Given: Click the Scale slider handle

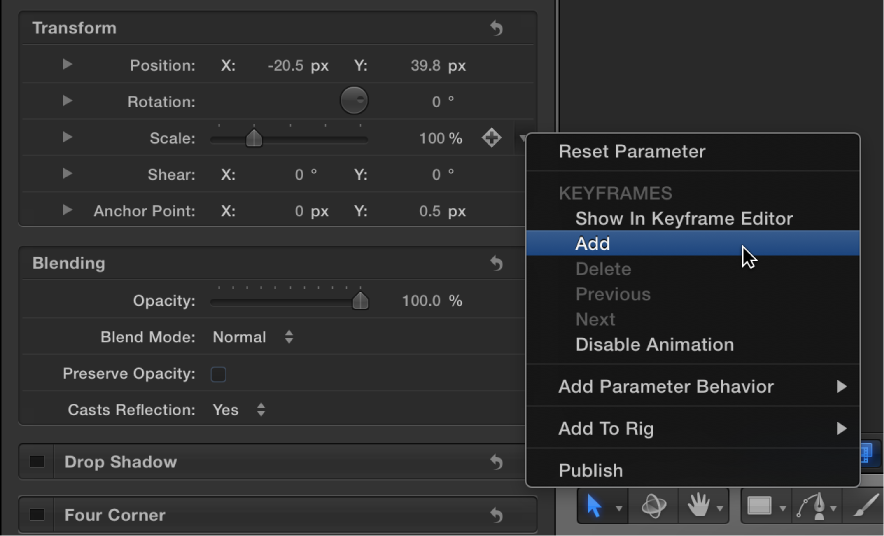Looking at the screenshot, I should (254, 138).
